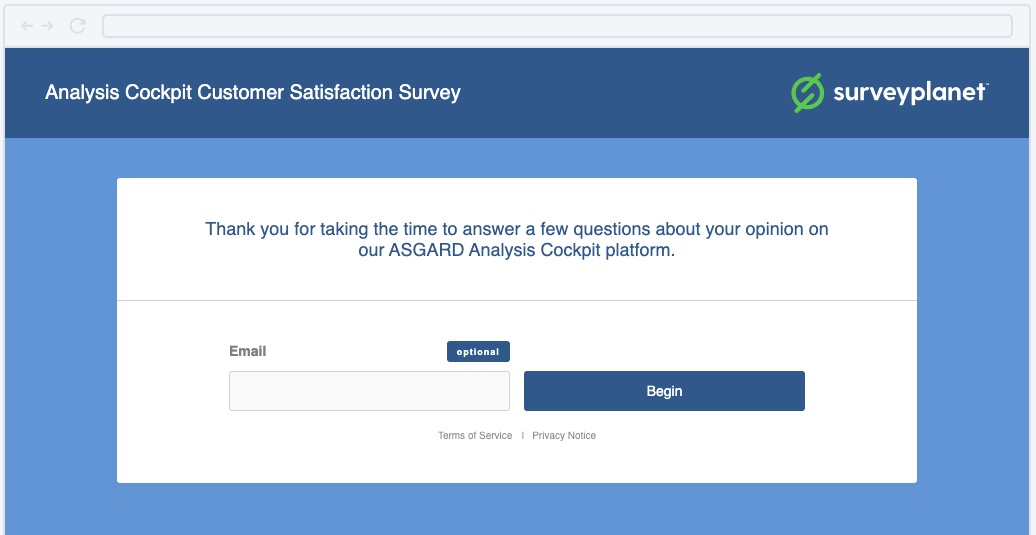Click the Analysis Cockpit Customer Satisfaction Survey title

(253, 93)
